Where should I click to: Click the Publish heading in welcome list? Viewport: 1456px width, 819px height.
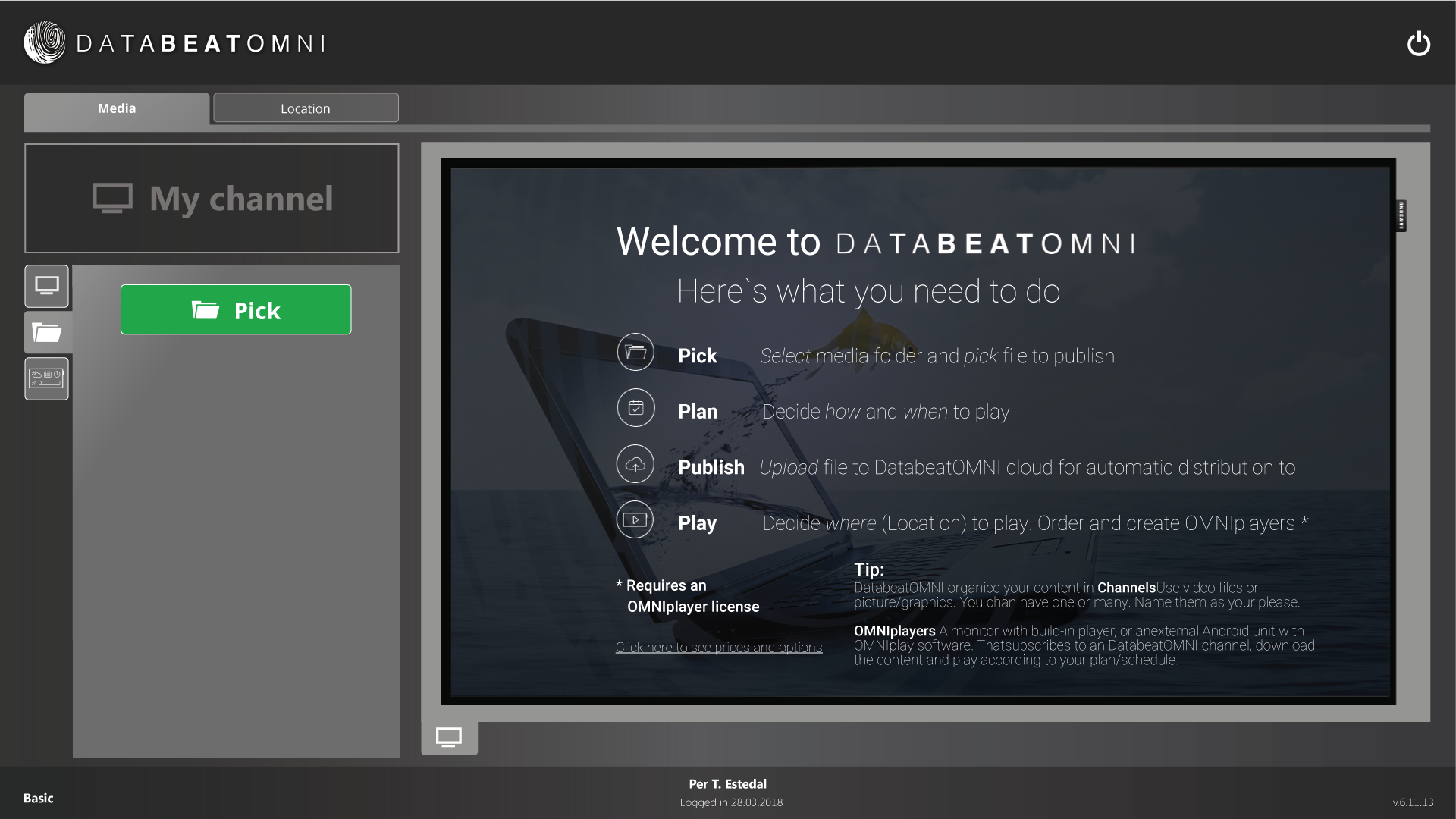[711, 467]
